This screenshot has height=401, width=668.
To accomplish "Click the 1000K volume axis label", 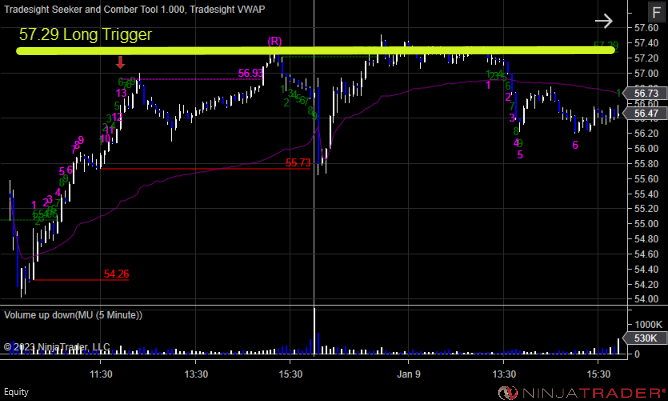I will click(x=648, y=325).
